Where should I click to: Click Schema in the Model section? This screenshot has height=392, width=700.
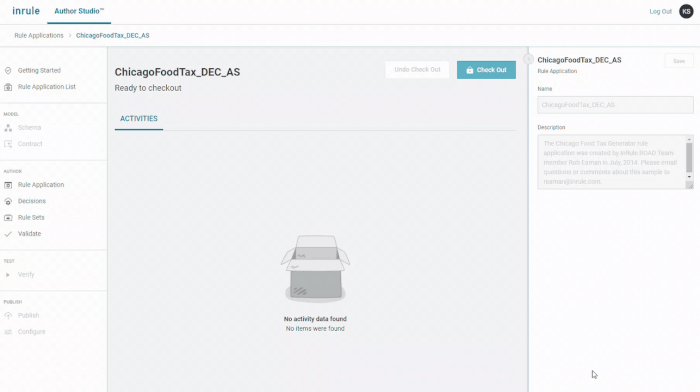point(29,128)
